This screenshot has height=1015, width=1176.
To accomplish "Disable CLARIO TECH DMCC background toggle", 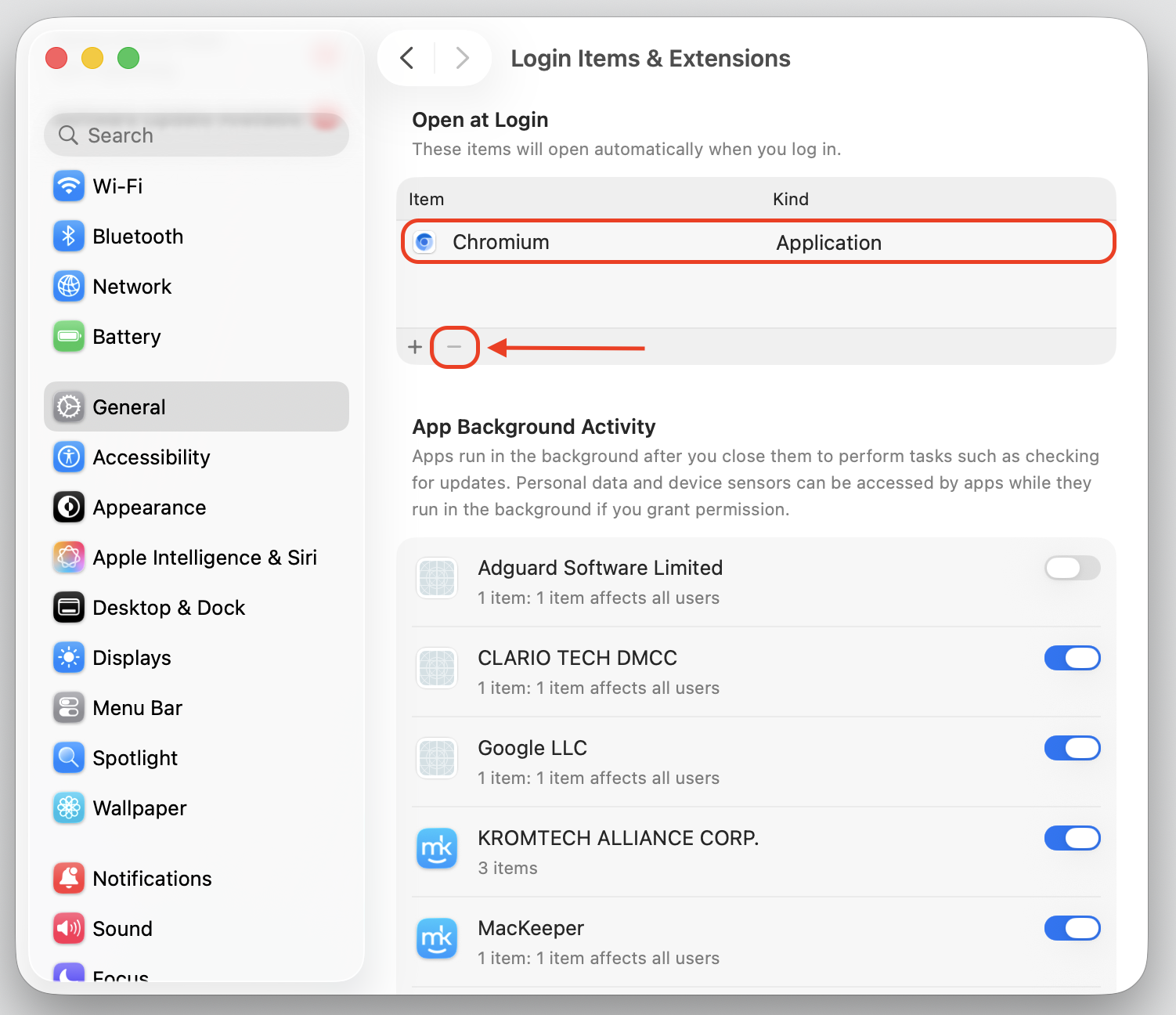I will click(1073, 658).
